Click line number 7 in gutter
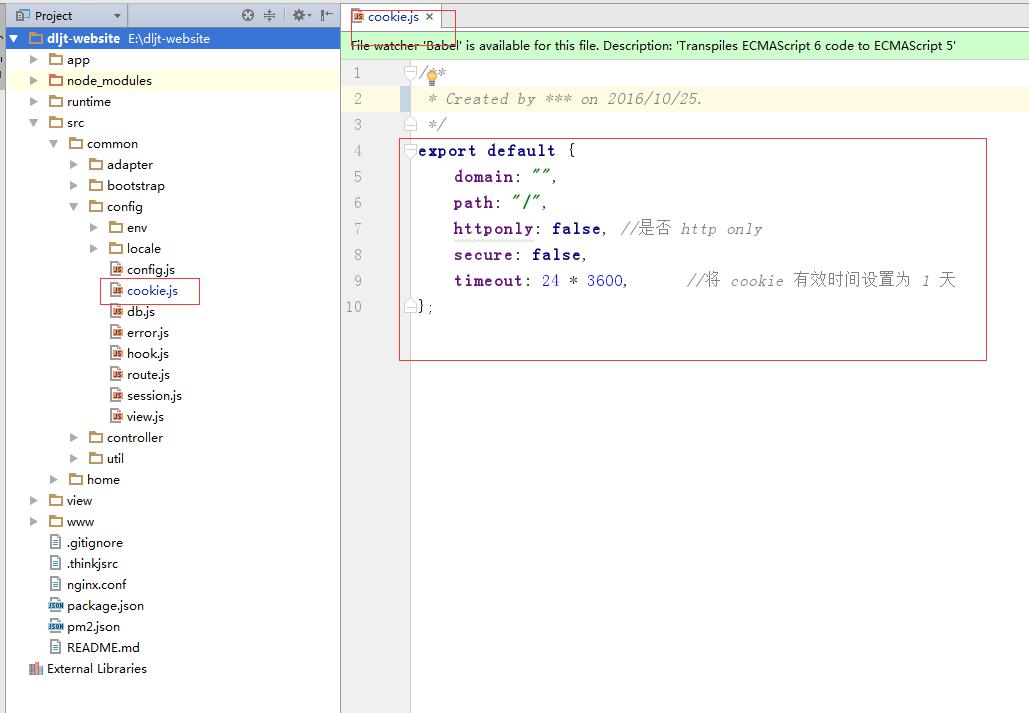Image resolution: width=1029 pixels, height=713 pixels. coord(358,228)
